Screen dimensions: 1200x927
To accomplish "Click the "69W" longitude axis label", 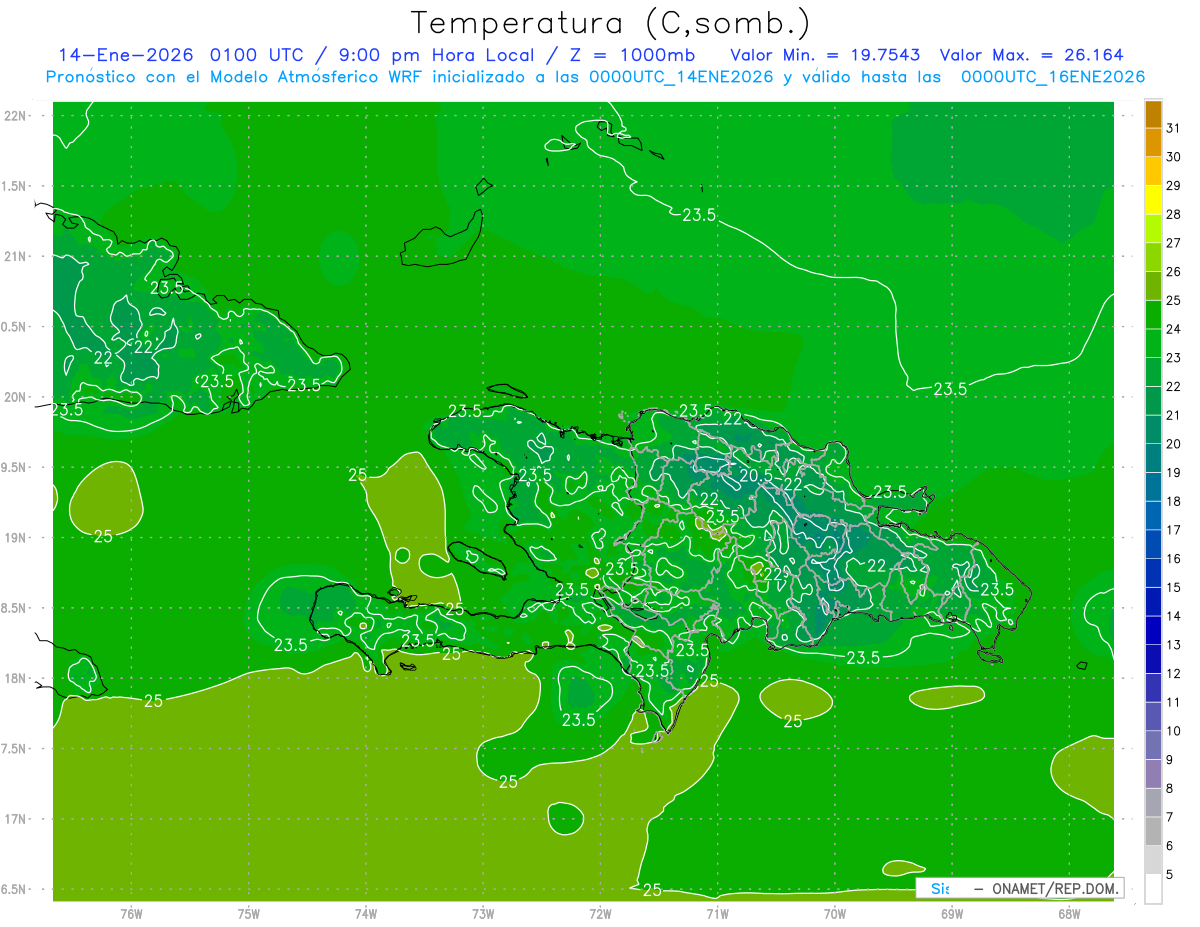I will (952, 914).
